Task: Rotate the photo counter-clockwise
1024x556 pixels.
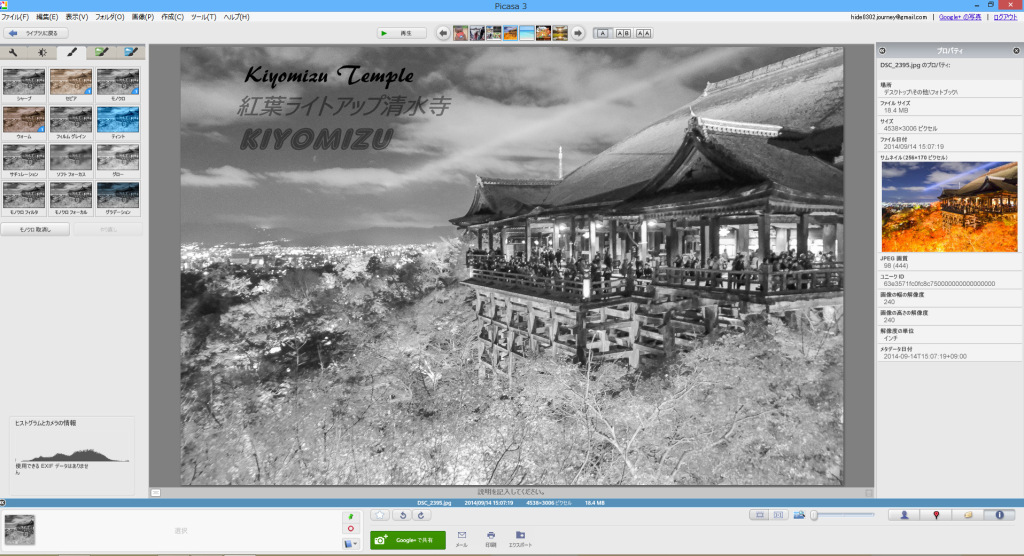Action: 404,515
